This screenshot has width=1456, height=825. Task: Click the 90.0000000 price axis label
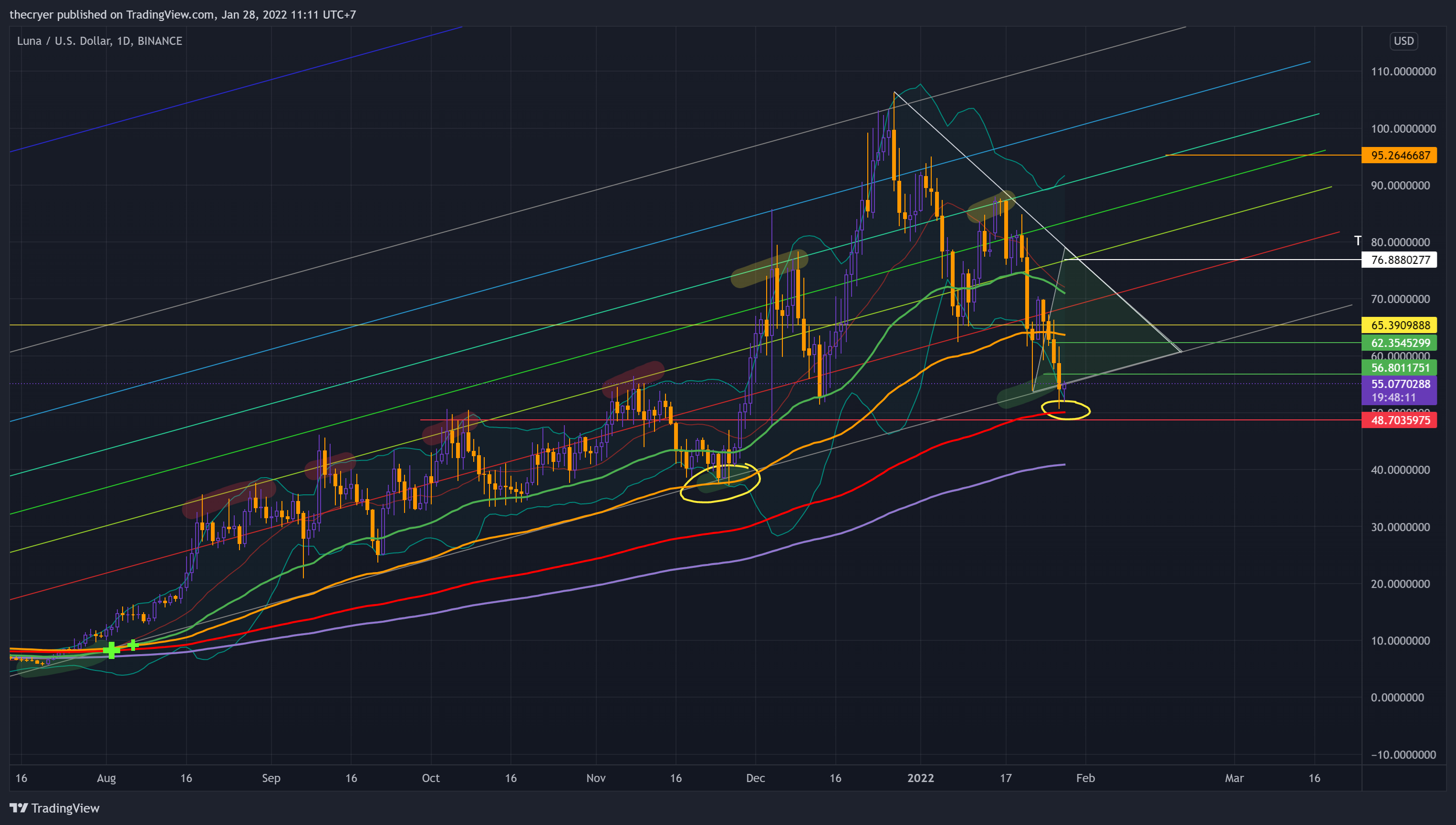click(x=1400, y=185)
